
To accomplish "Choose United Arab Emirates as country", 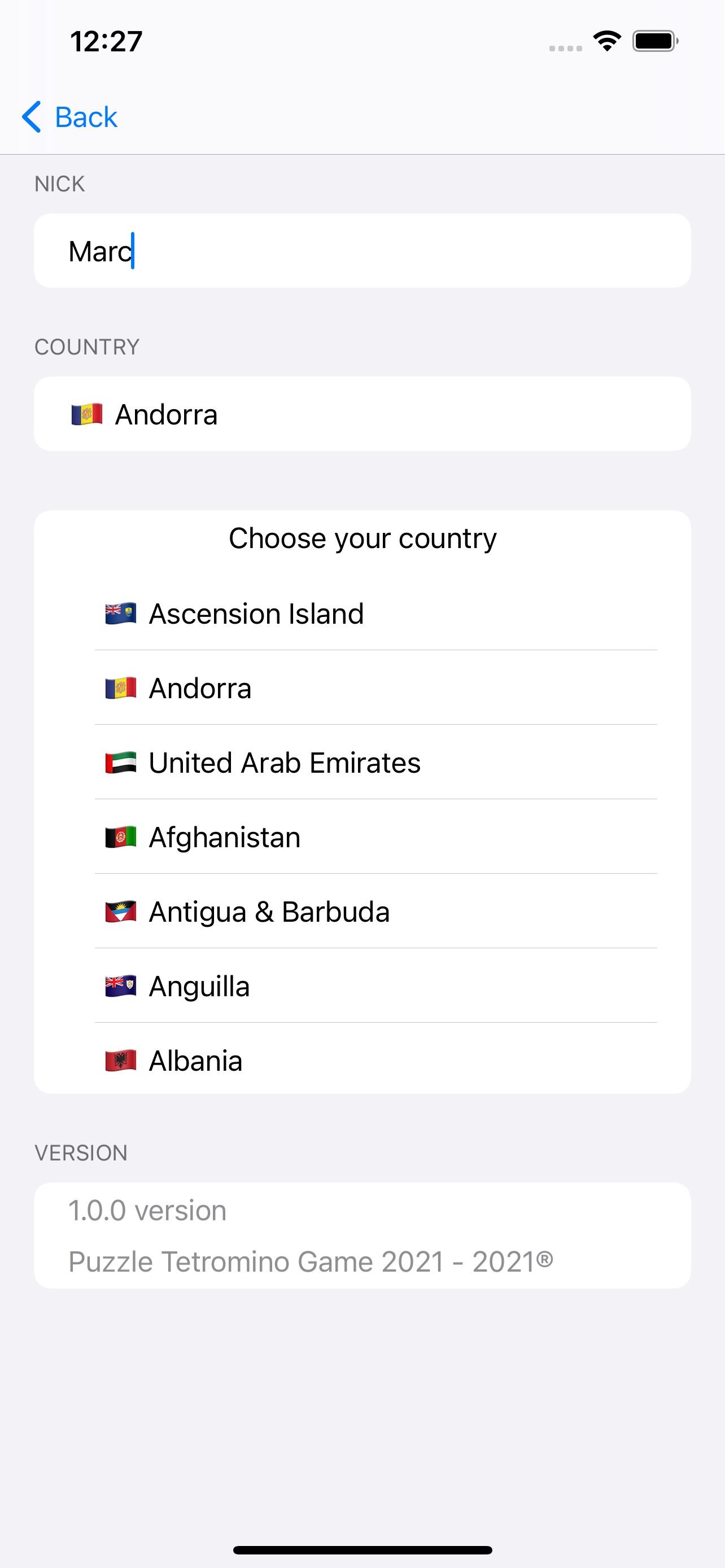I will pyautogui.click(x=376, y=763).
